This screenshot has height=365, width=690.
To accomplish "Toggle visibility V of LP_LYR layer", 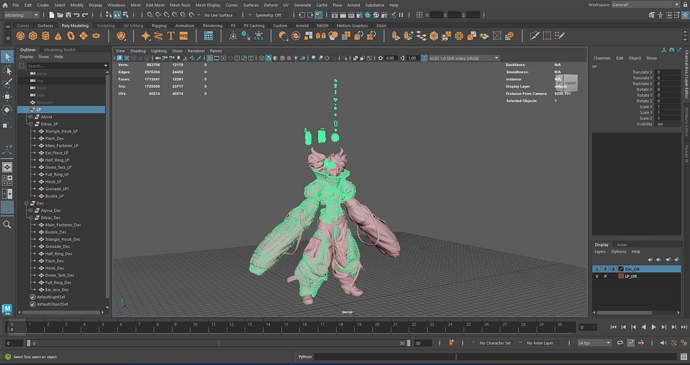I will [597, 277].
